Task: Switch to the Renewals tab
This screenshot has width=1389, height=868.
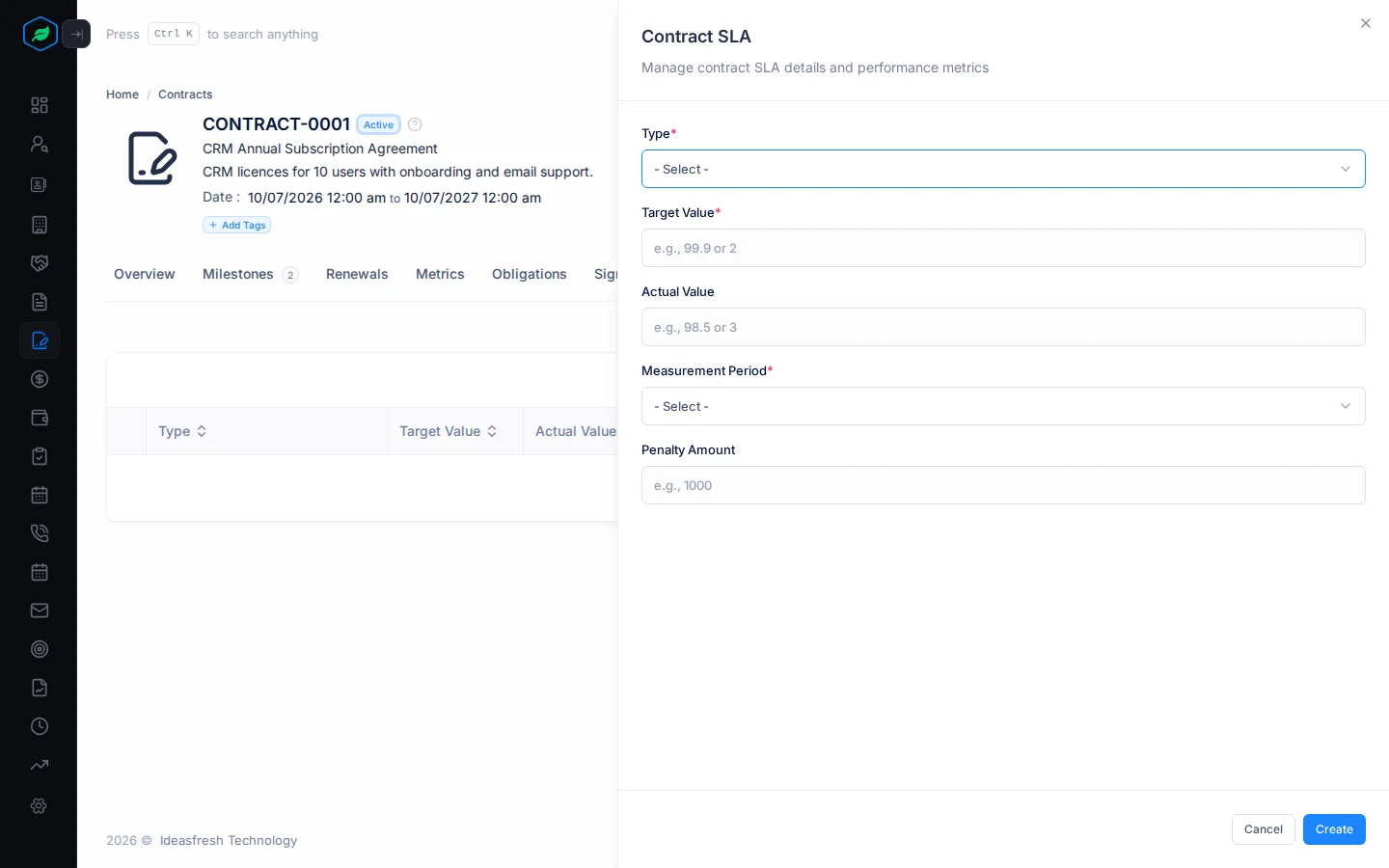Action: [x=357, y=274]
